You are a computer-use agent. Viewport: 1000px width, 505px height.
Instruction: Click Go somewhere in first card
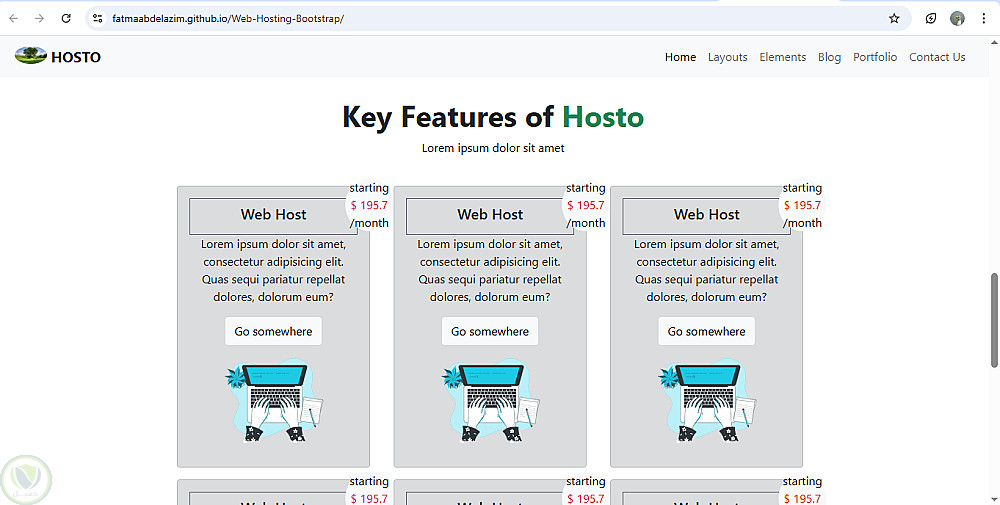[273, 332]
